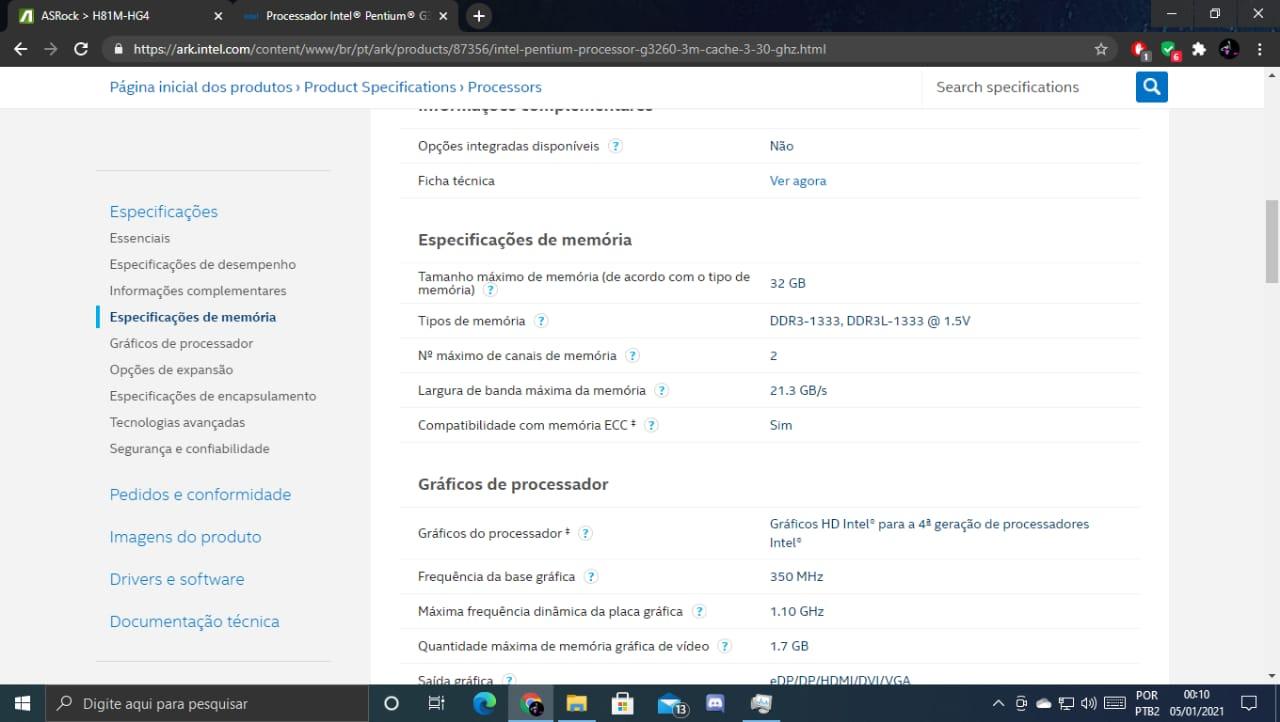Image resolution: width=1280 pixels, height=722 pixels.
Task: Open help icon for Frequência da base gráfica
Action: (x=591, y=576)
